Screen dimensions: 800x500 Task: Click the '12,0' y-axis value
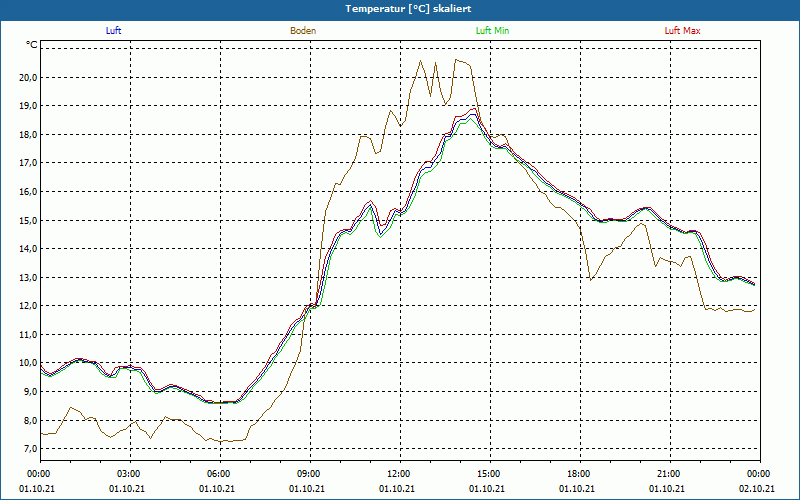(29, 306)
